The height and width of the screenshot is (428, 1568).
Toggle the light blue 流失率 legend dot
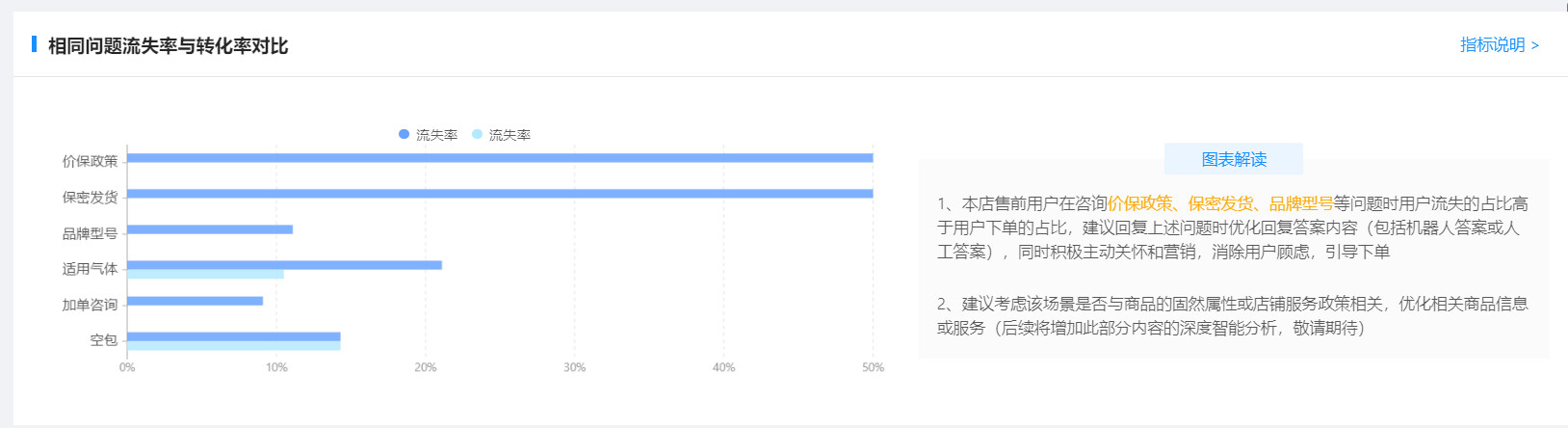tap(478, 134)
